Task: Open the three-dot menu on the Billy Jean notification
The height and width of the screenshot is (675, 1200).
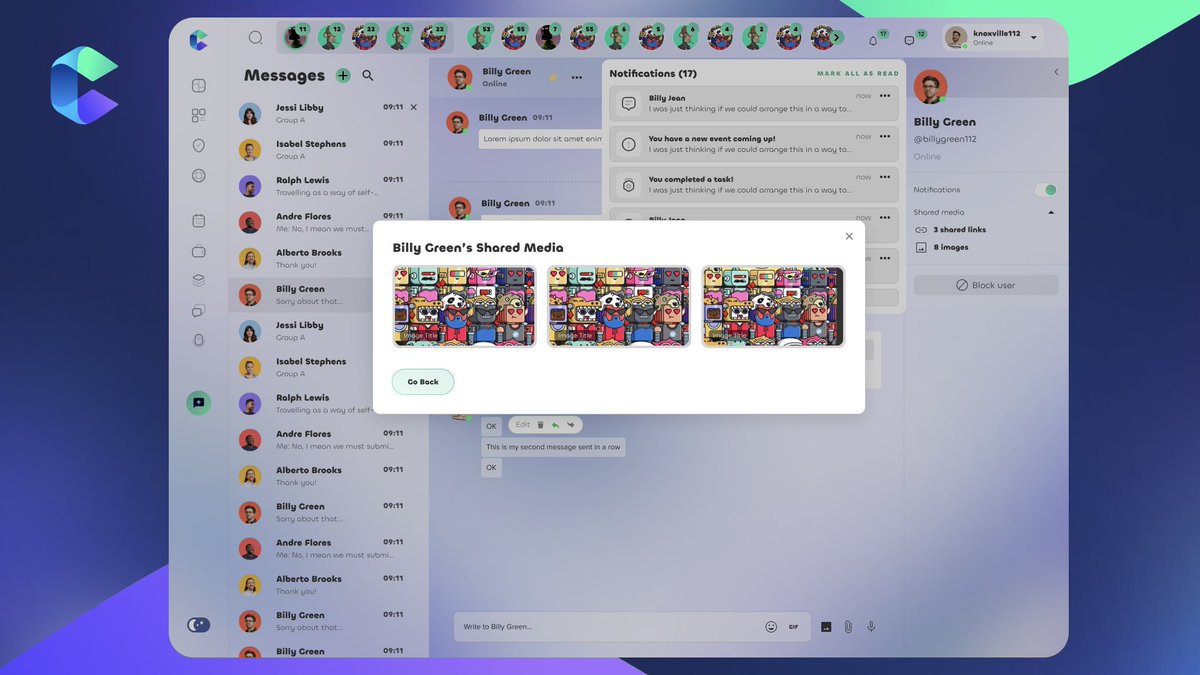Action: [x=885, y=96]
